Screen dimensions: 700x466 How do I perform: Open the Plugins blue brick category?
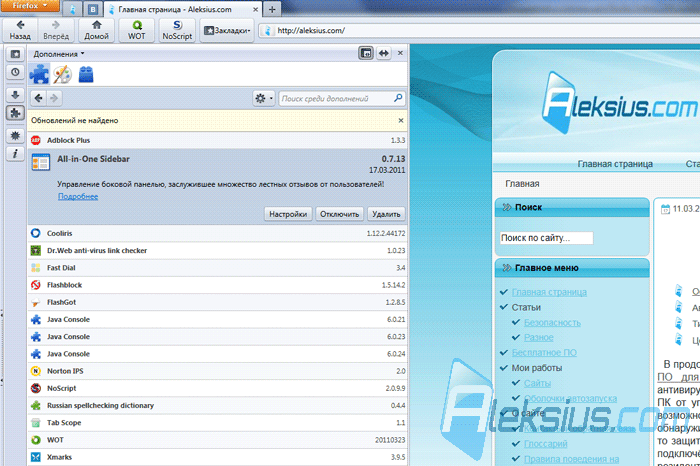(86, 75)
